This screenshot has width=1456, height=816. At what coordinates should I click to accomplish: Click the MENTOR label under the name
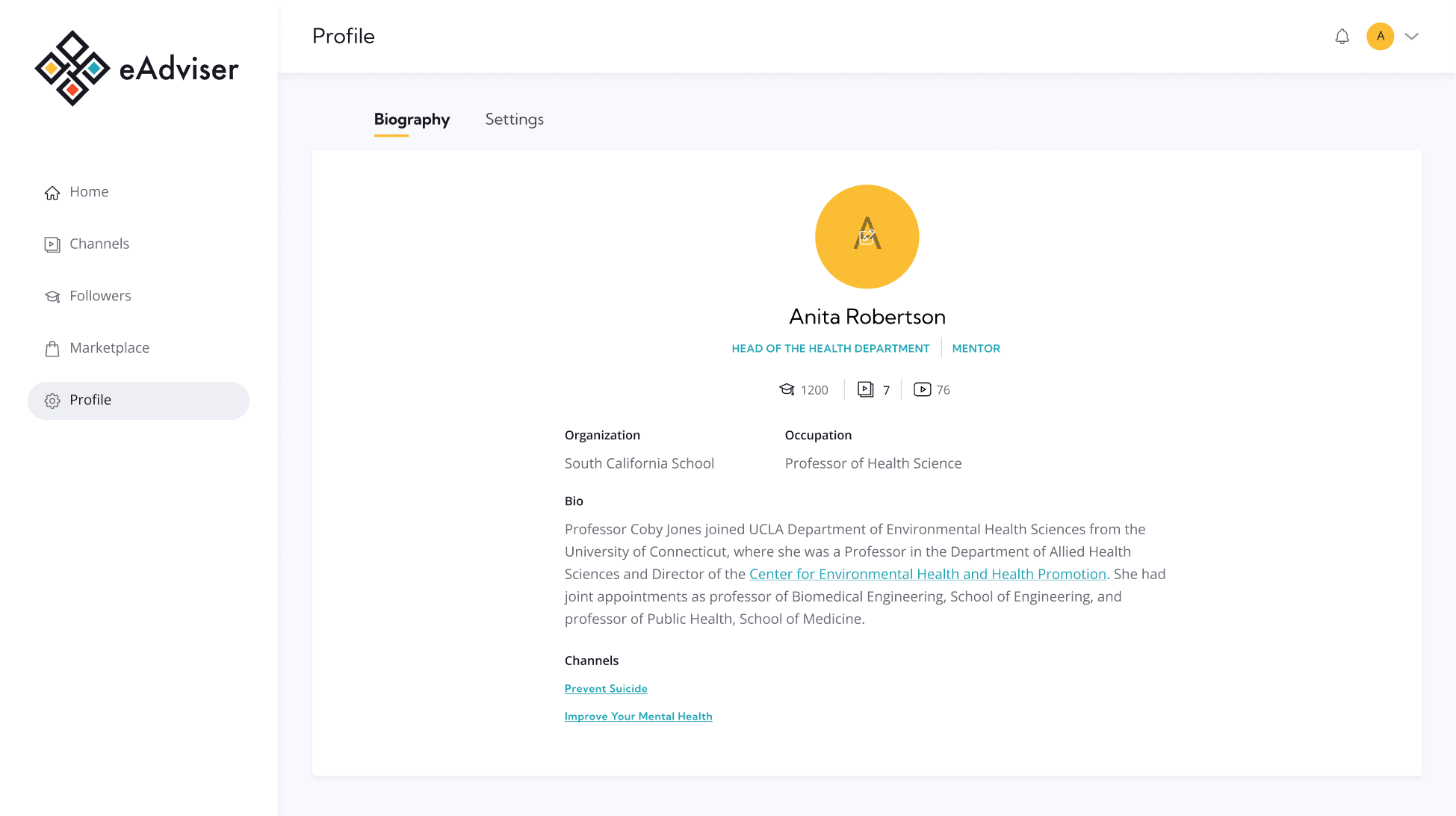point(976,348)
